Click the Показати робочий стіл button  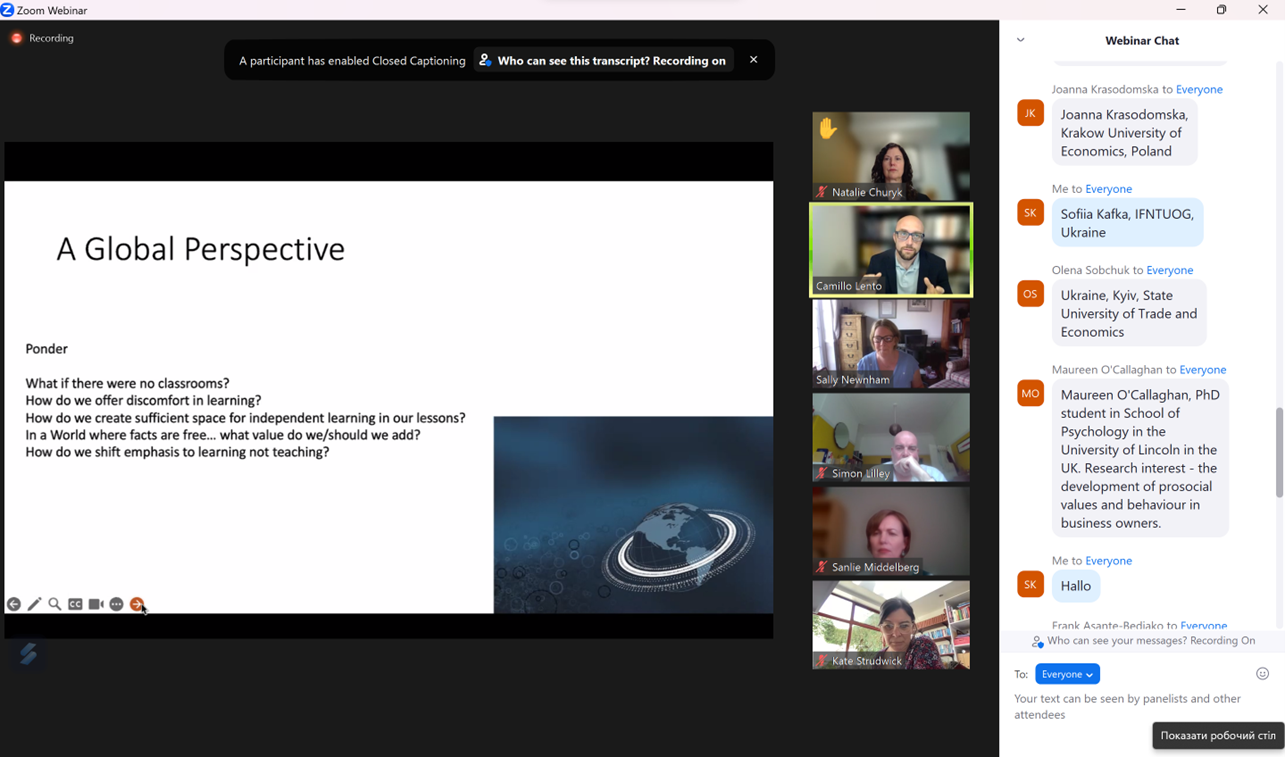pos(1218,736)
